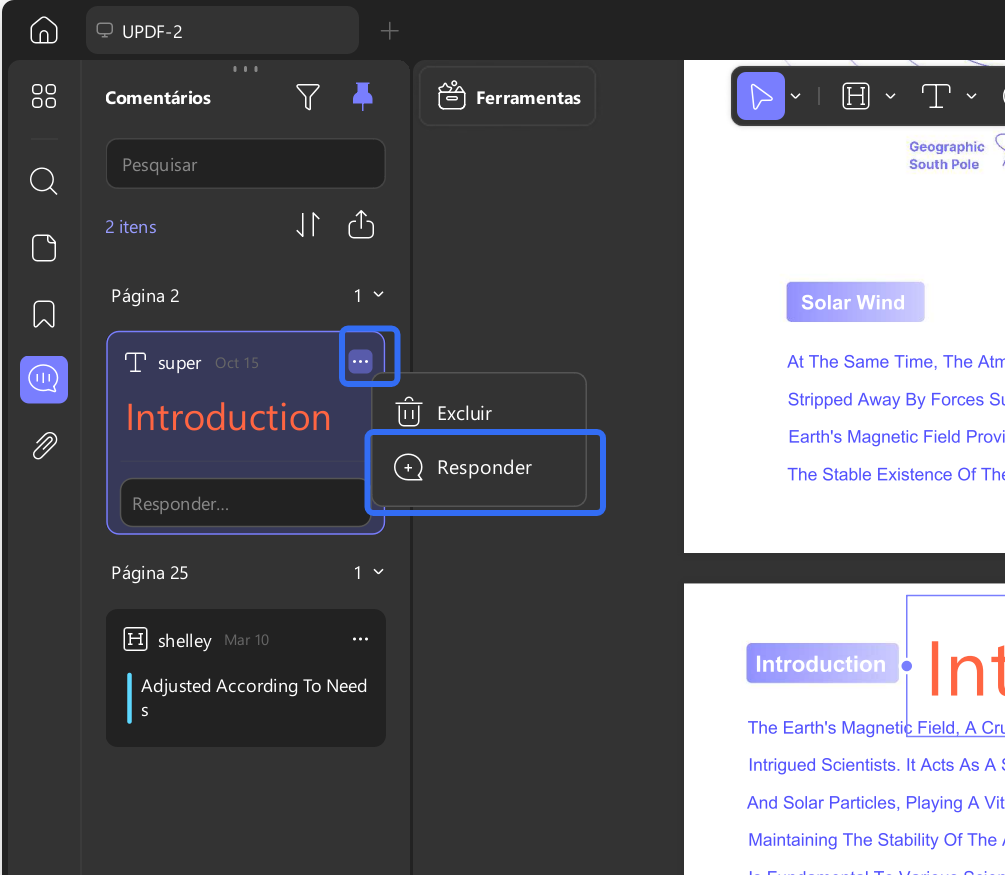Click the sort comments icon
The image size is (1005, 875).
(308, 225)
